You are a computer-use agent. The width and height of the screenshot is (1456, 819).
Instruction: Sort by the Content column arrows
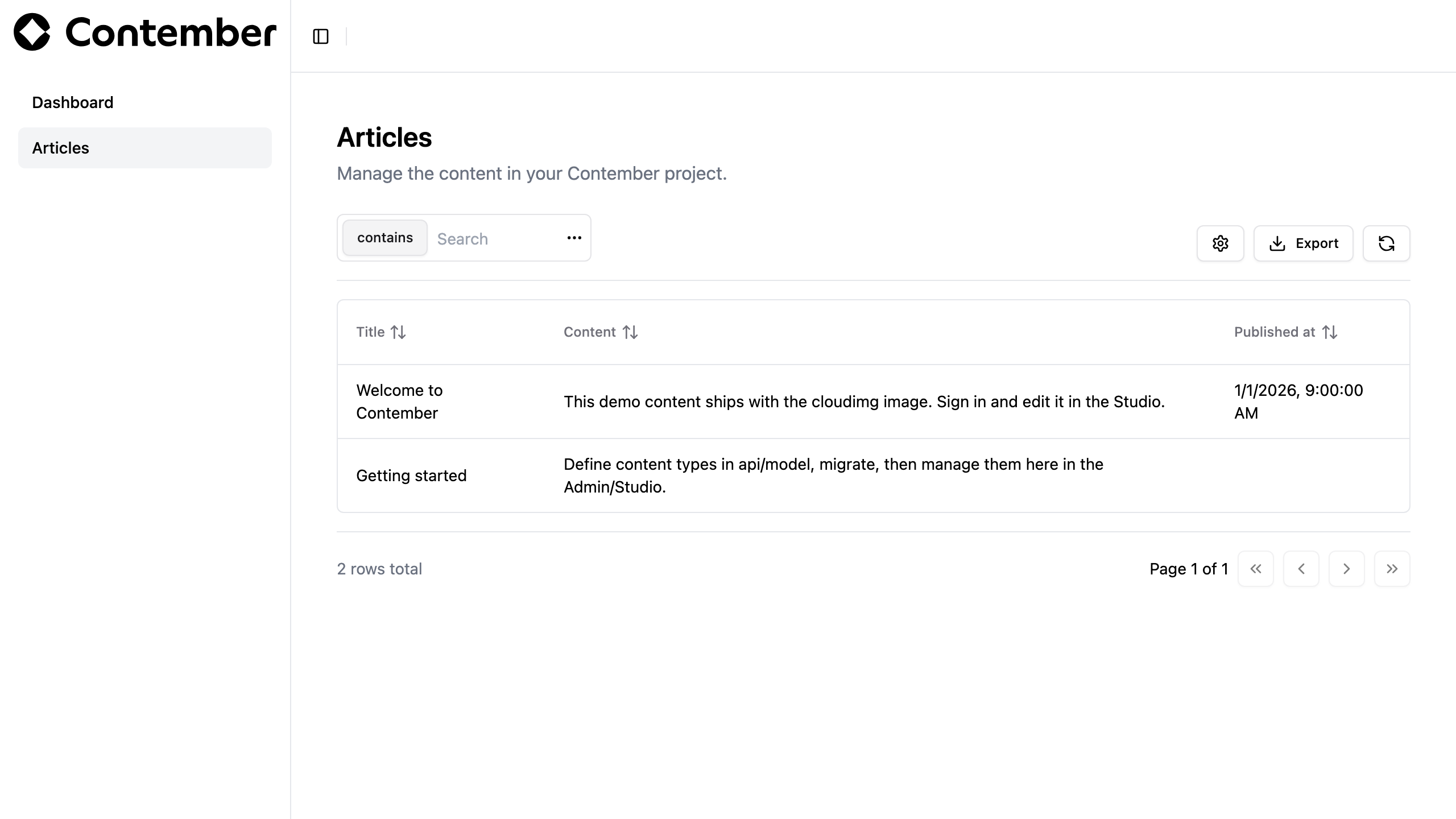click(x=630, y=332)
